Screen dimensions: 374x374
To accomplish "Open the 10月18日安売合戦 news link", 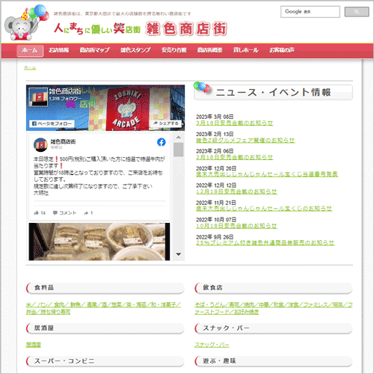I will (237, 226).
